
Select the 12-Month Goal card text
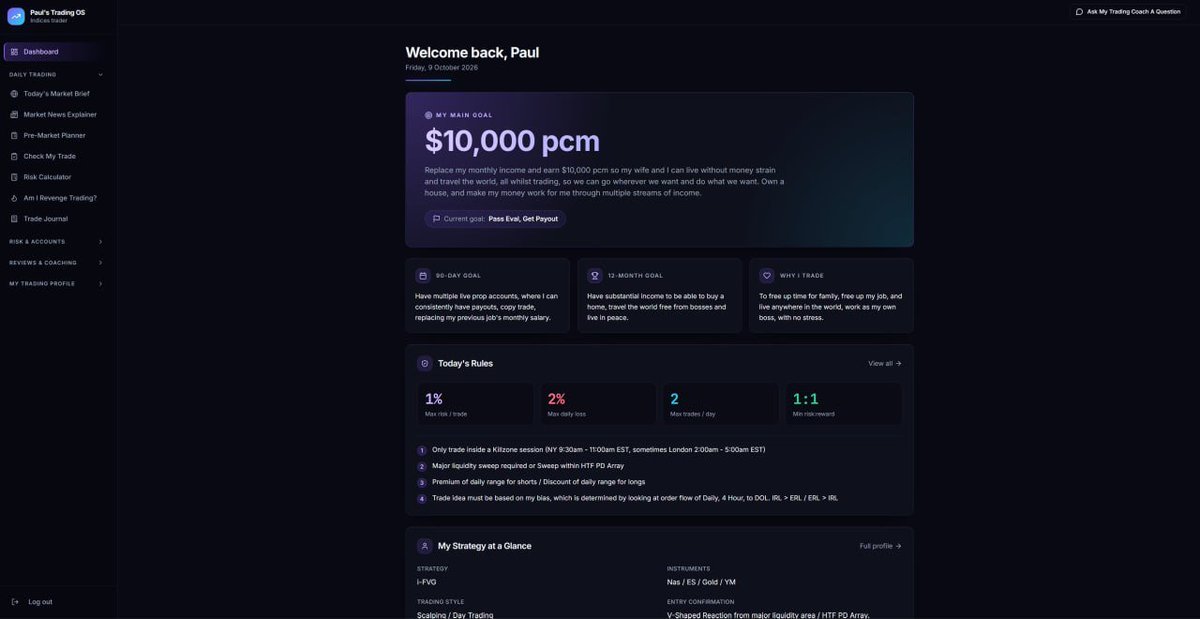click(657, 307)
